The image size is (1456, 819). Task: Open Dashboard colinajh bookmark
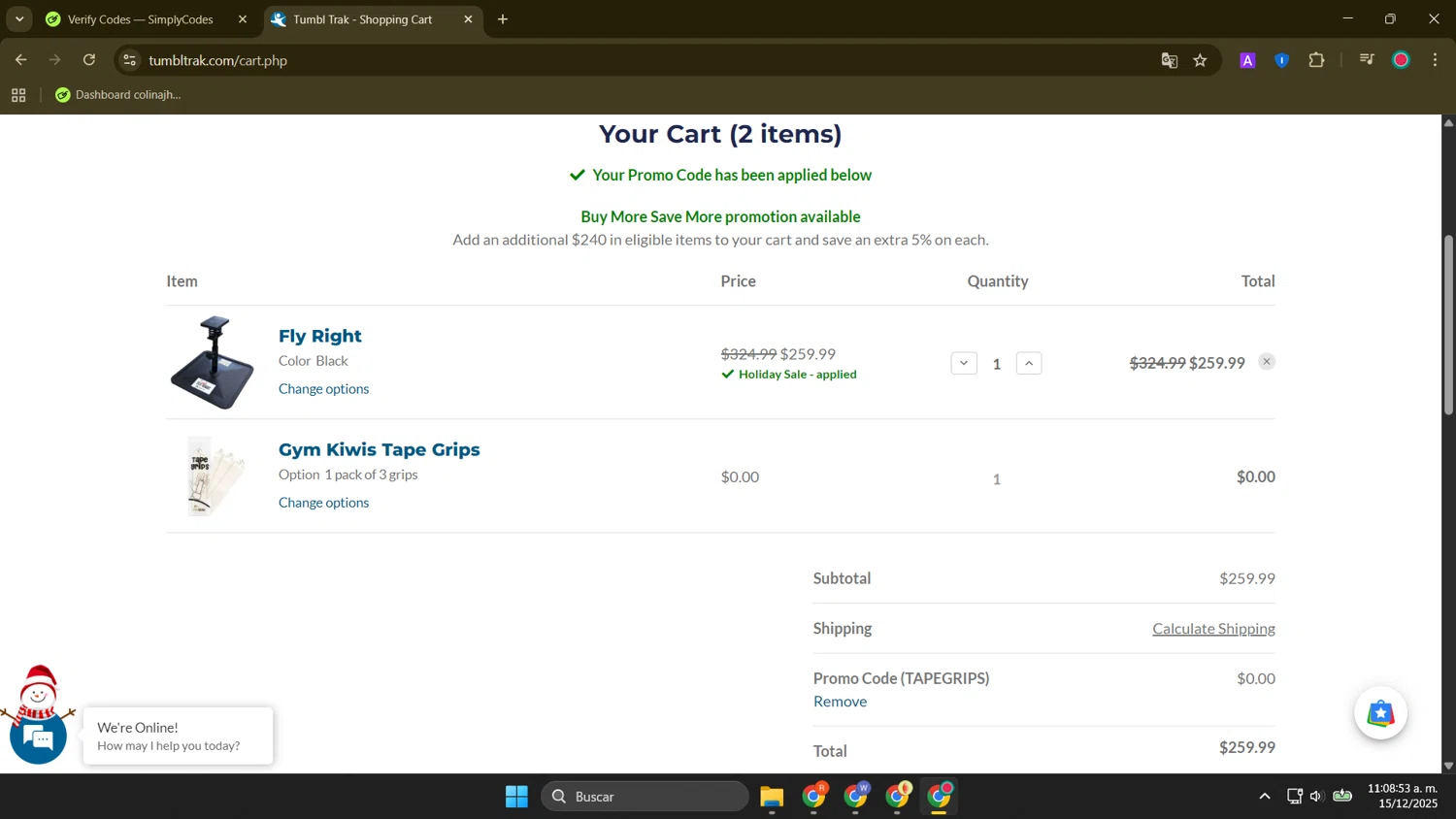pos(118,95)
